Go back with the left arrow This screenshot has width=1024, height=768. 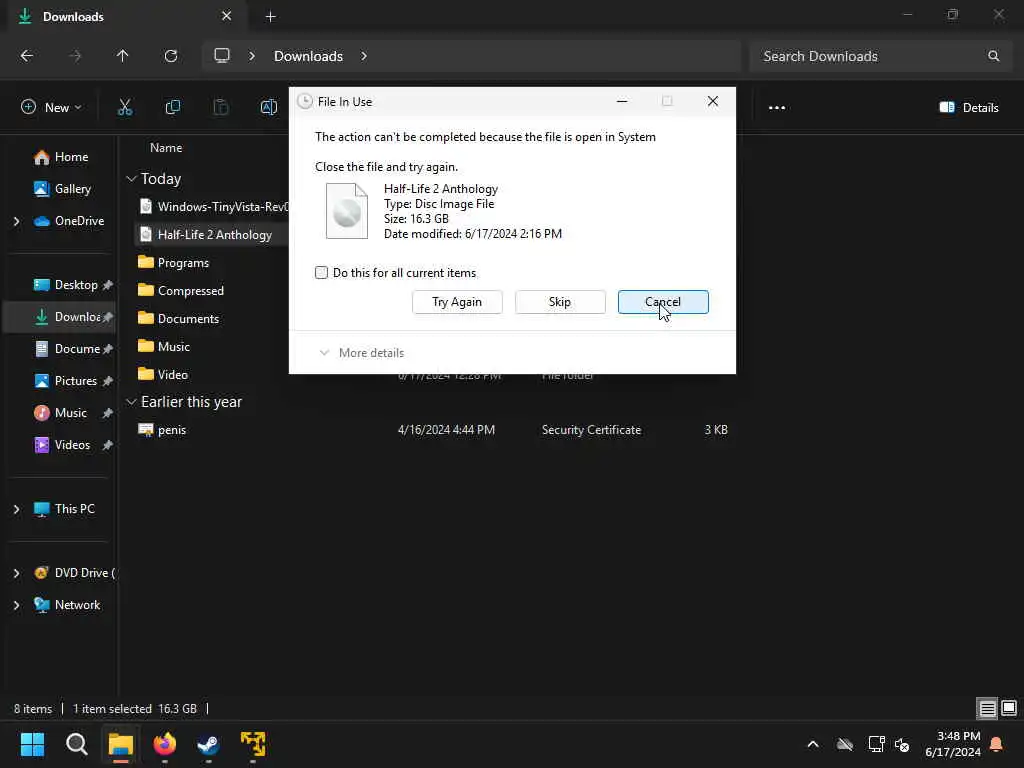(27, 56)
